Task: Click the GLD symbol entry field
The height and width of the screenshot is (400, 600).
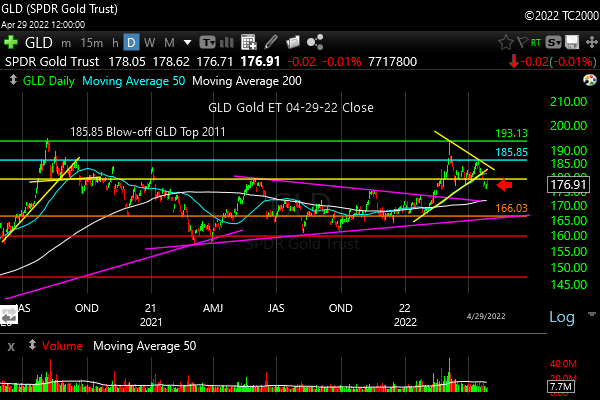Action: point(38,43)
